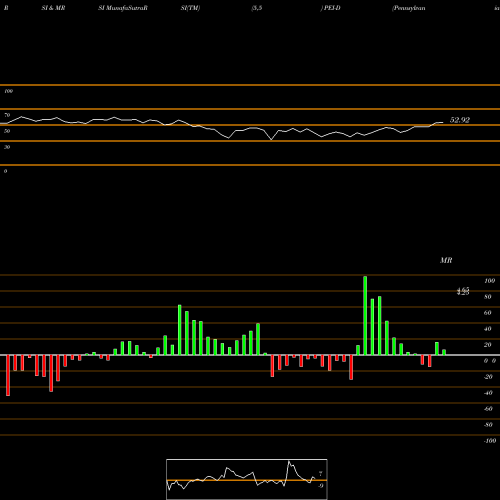Click the 40 label on MR axis
Screen dimensions: 500x500
tap(488, 329)
